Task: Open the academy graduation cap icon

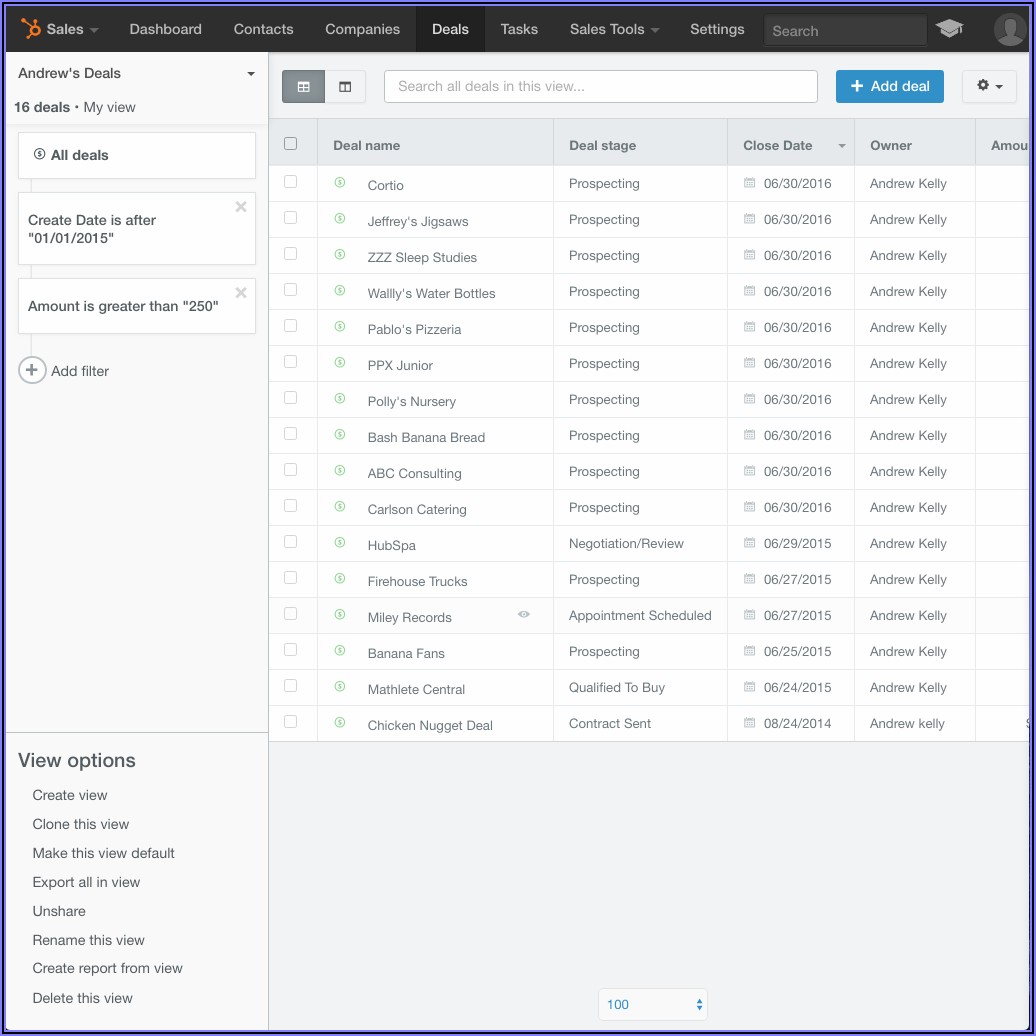Action: (949, 29)
